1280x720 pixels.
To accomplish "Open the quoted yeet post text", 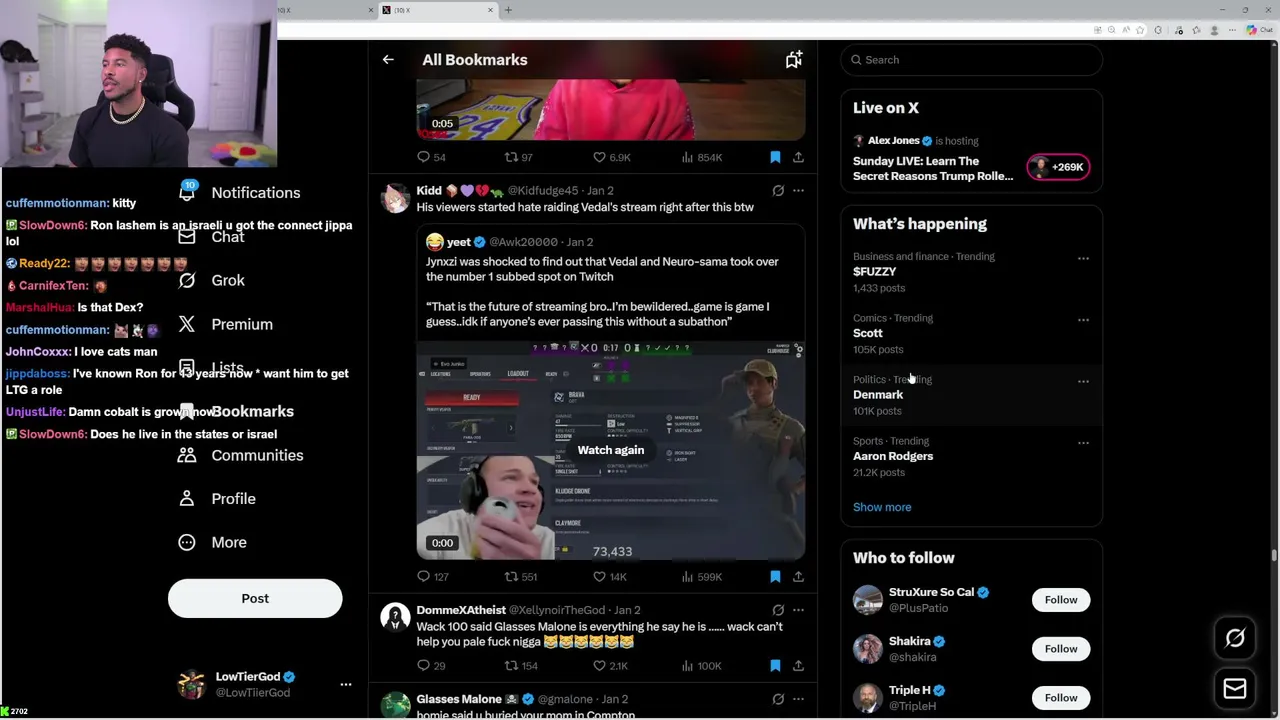I will [602, 292].
